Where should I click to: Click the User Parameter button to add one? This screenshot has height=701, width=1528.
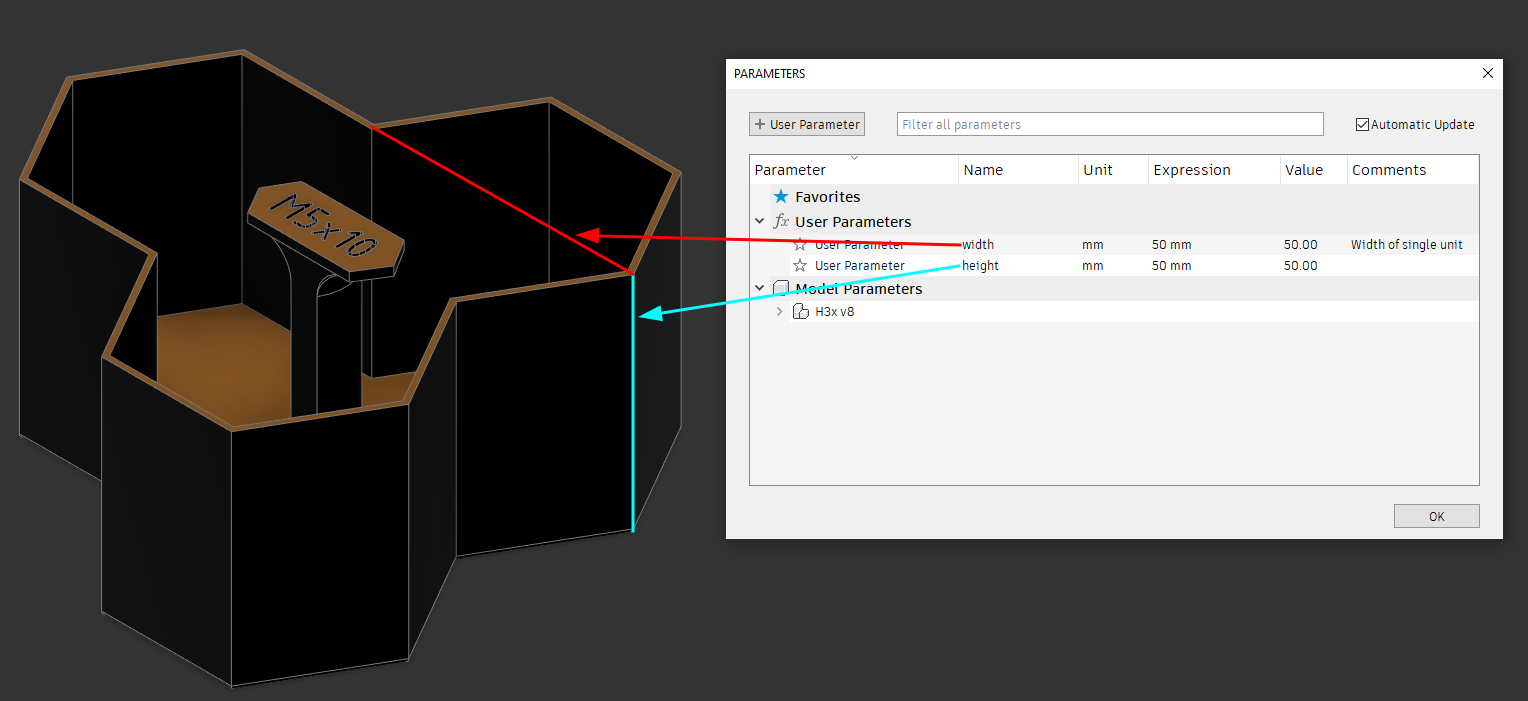click(x=806, y=123)
